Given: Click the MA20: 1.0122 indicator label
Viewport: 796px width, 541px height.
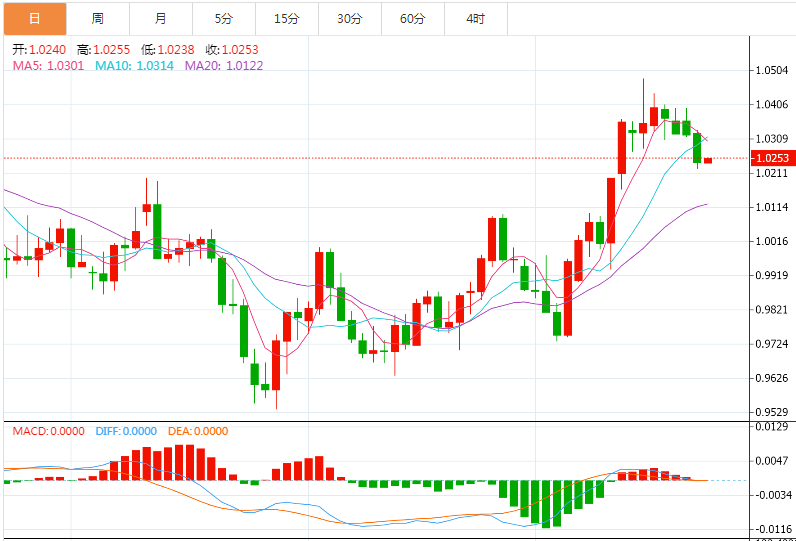Looking at the screenshot, I should [224, 65].
